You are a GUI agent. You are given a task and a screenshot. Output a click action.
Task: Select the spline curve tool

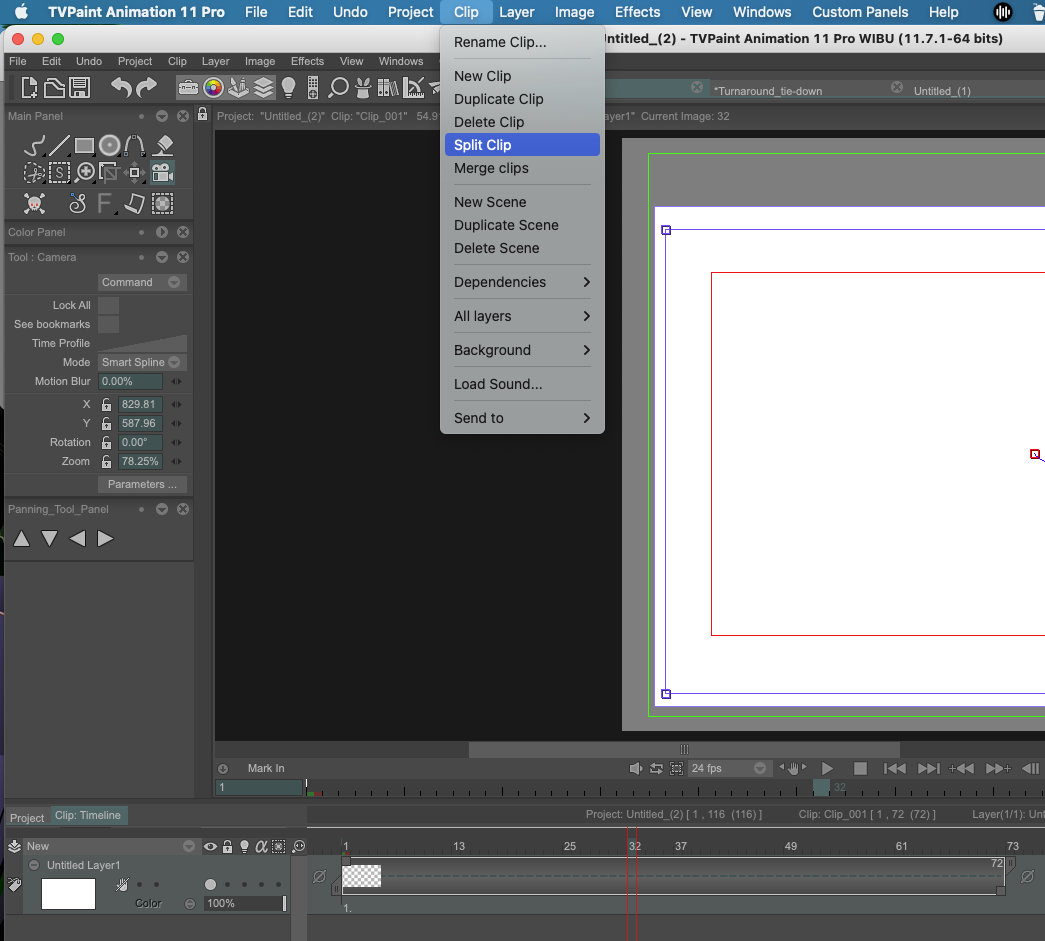pyautogui.click(x=135, y=145)
